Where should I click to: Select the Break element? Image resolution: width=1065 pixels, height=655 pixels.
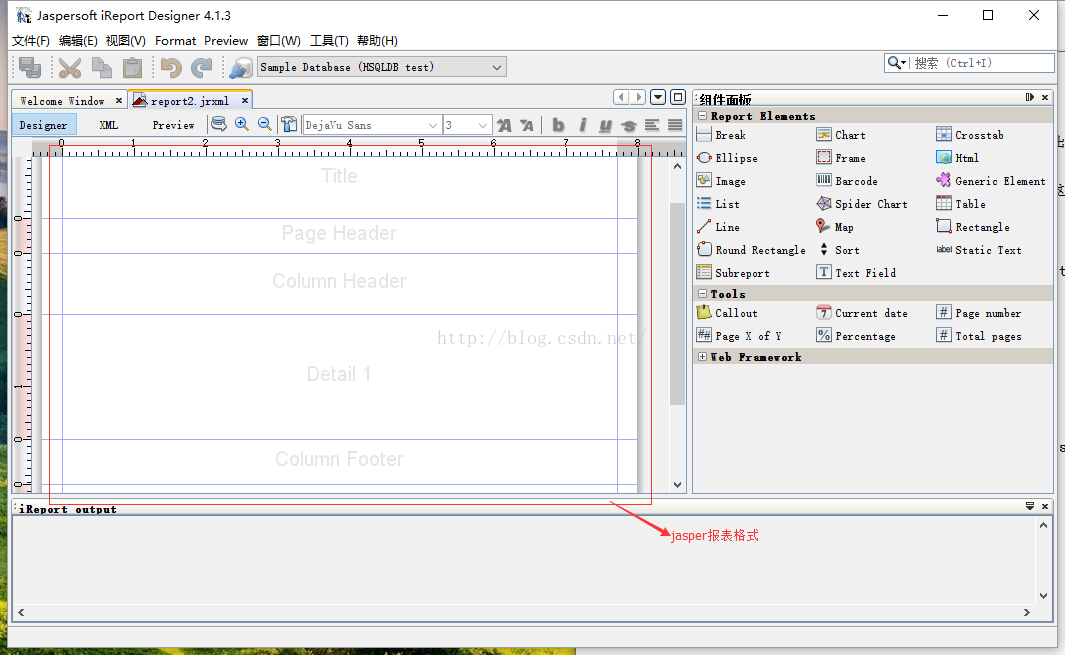click(x=721, y=135)
